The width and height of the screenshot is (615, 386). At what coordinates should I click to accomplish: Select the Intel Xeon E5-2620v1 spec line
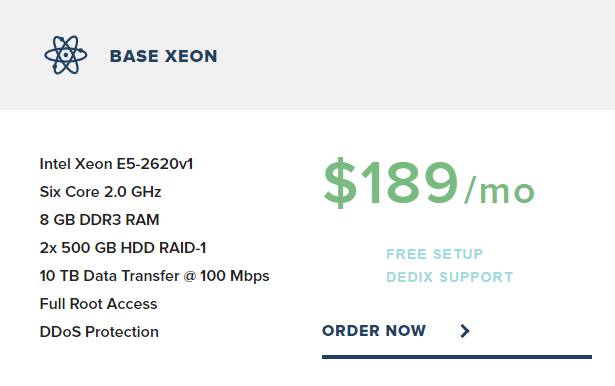point(116,164)
